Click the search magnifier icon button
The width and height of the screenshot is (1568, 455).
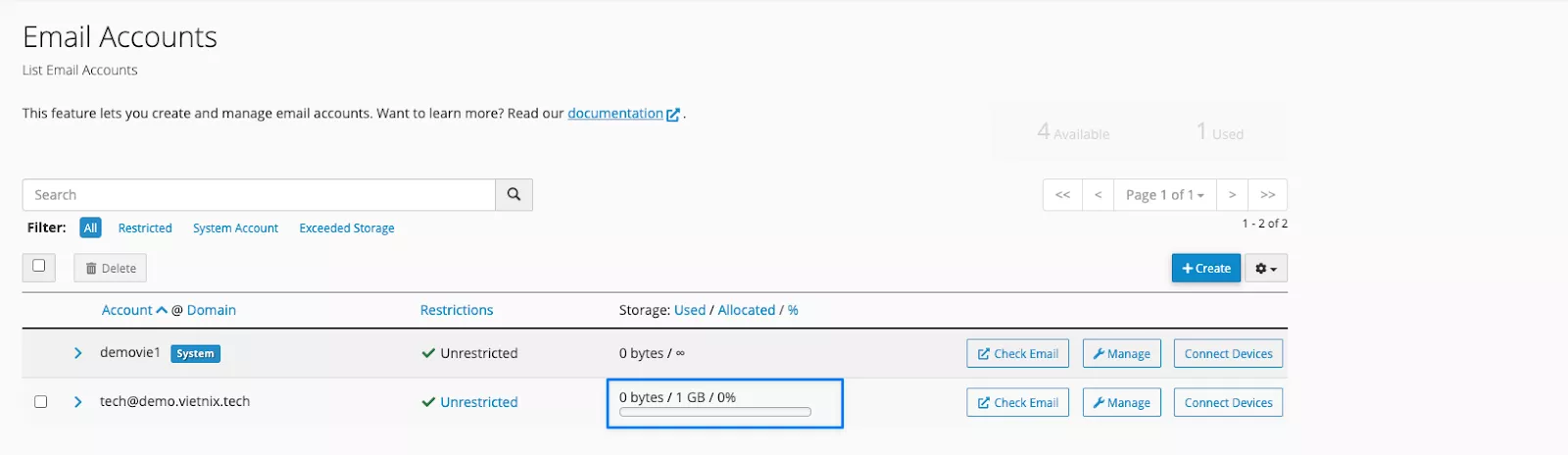[x=514, y=195]
